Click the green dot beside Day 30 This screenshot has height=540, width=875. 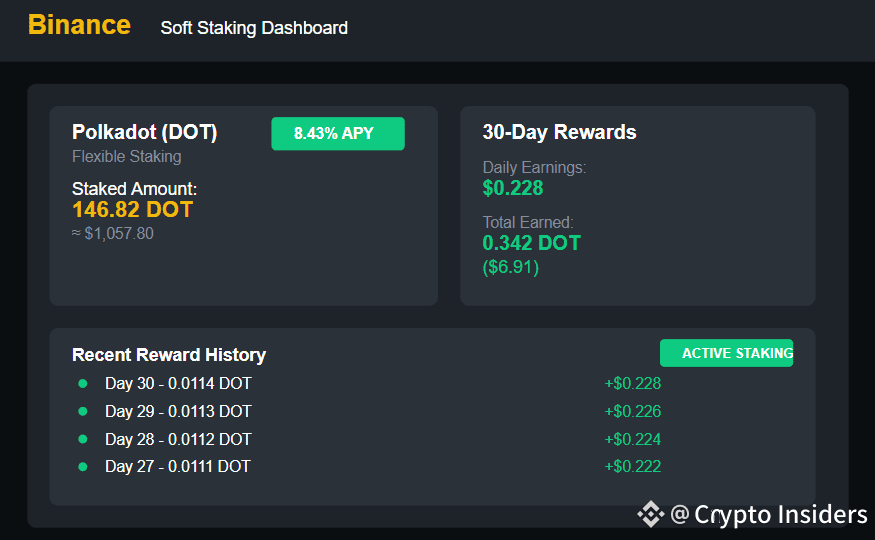(83, 383)
